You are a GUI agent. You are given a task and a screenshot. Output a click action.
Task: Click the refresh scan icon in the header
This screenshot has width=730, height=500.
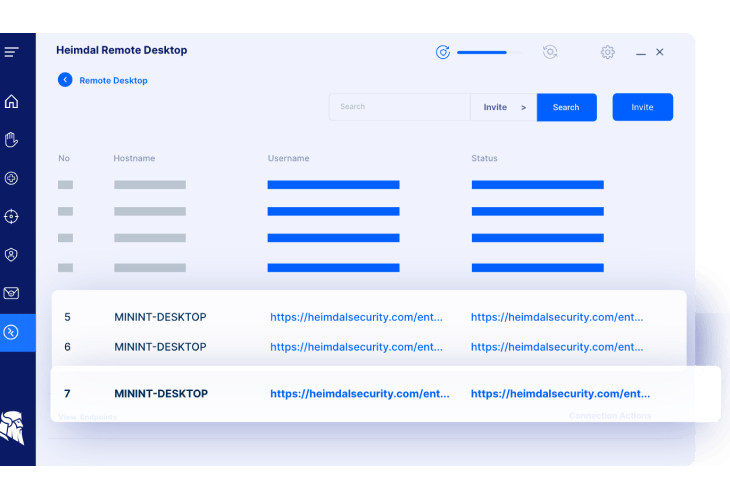443,52
